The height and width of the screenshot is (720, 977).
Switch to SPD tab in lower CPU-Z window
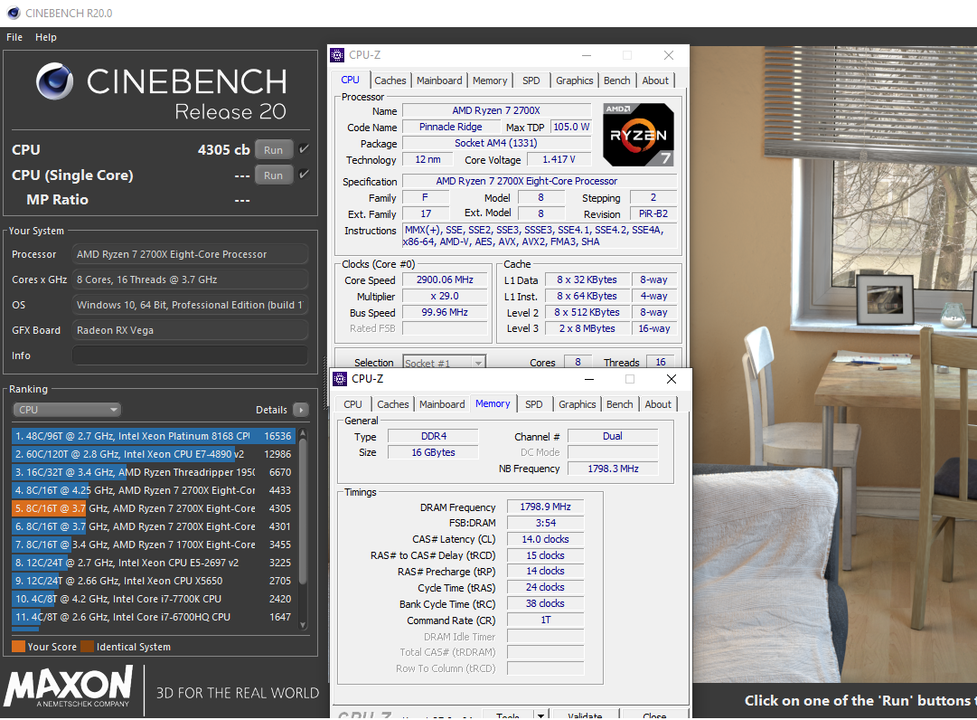tap(534, 404)
